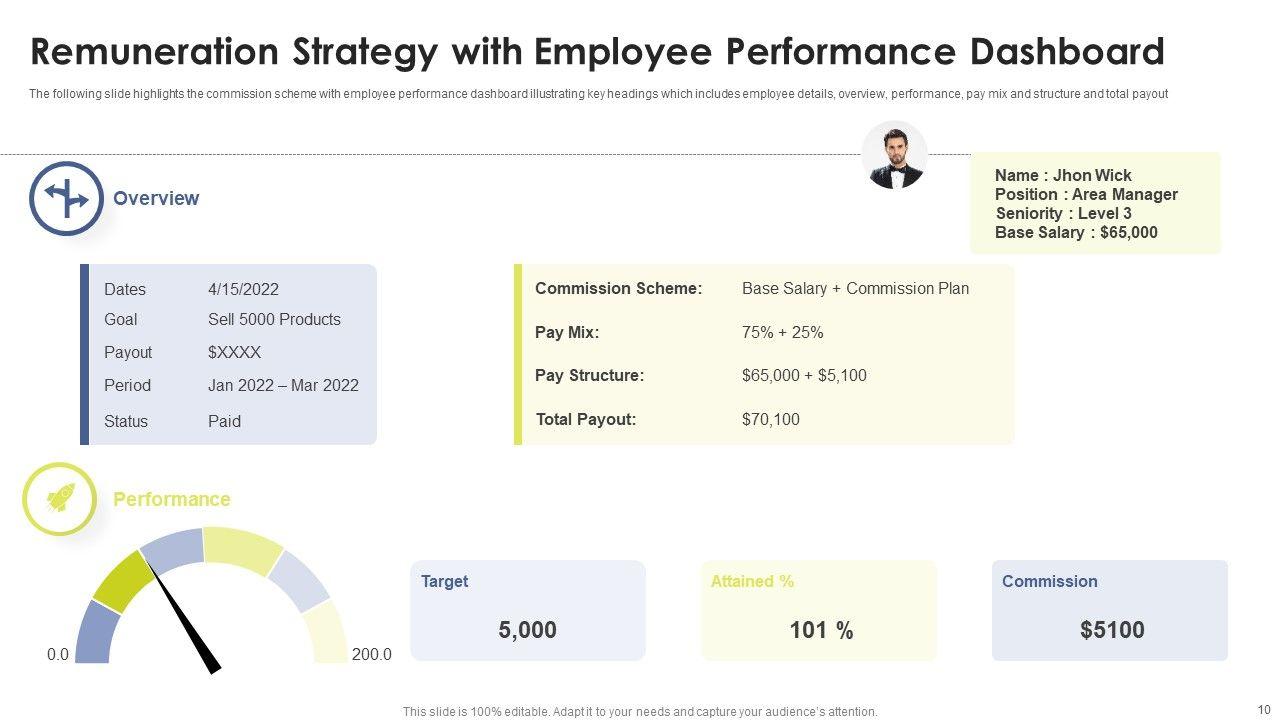The image size is (1280, 720).
Task: Click the Overview signpost icon
Action: coord(66,198)
